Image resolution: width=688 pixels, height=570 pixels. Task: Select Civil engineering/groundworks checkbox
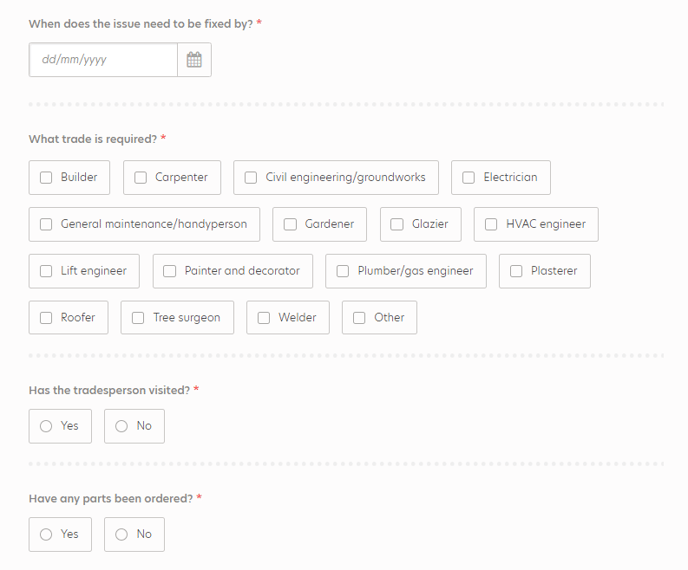pos(251,177)
